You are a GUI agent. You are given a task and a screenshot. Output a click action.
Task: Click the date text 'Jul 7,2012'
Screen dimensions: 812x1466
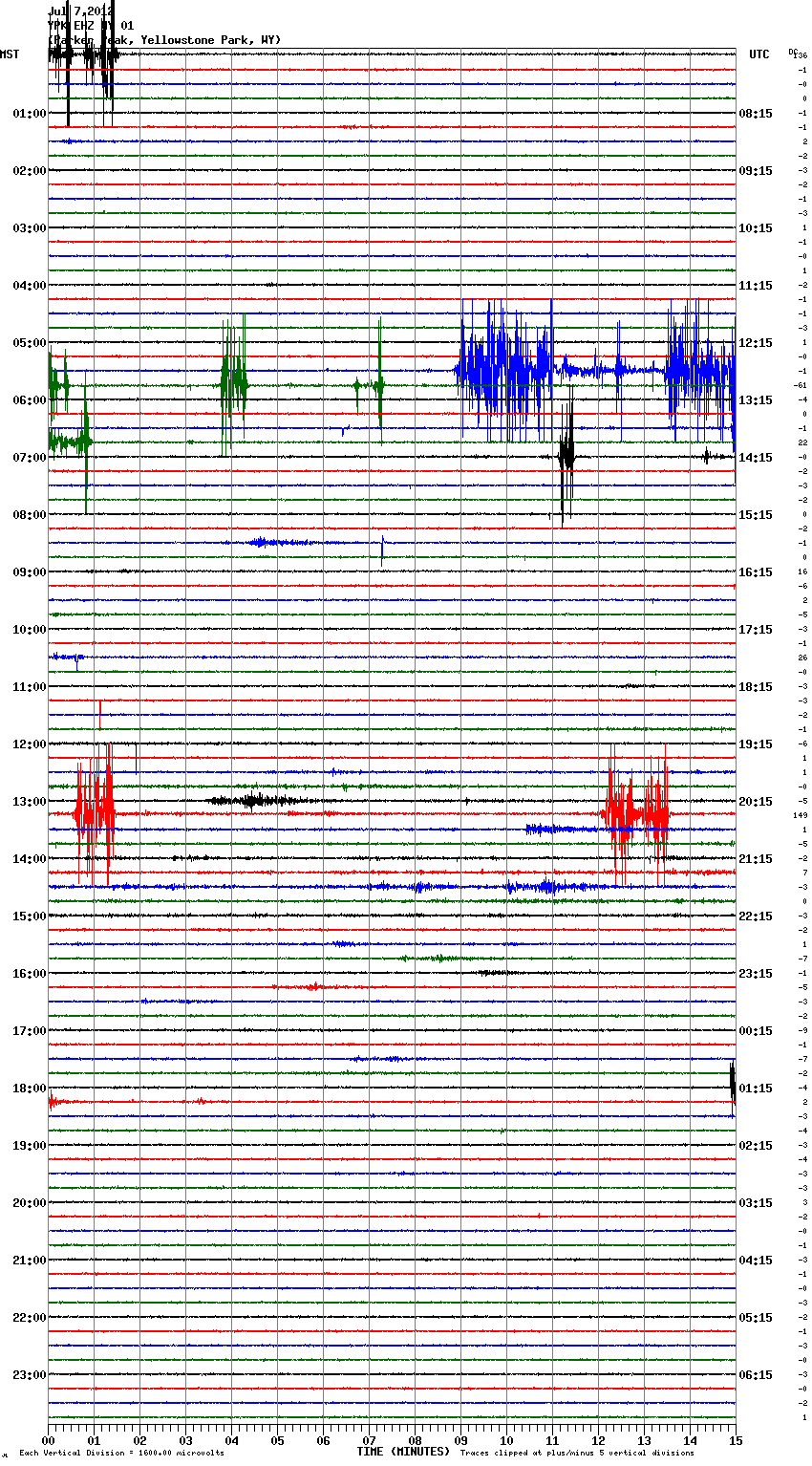point(80,11)
